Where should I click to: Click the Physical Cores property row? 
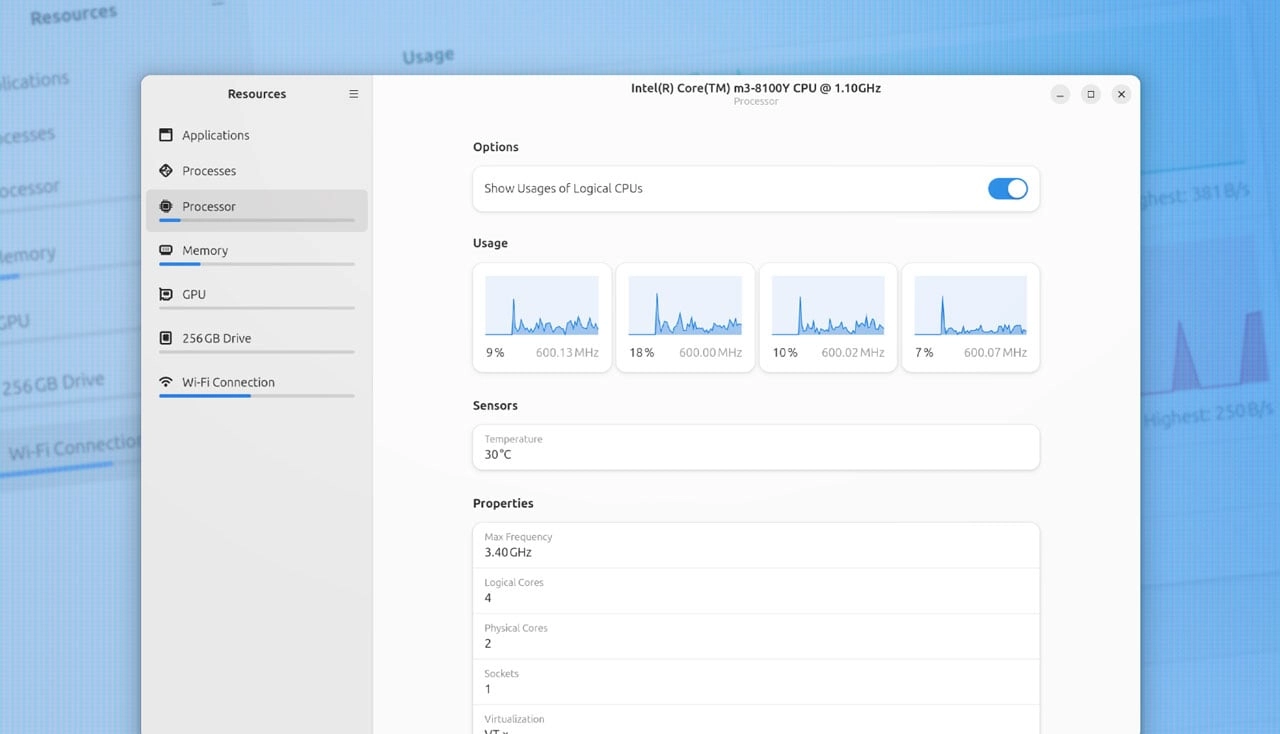tap(755, 636)
